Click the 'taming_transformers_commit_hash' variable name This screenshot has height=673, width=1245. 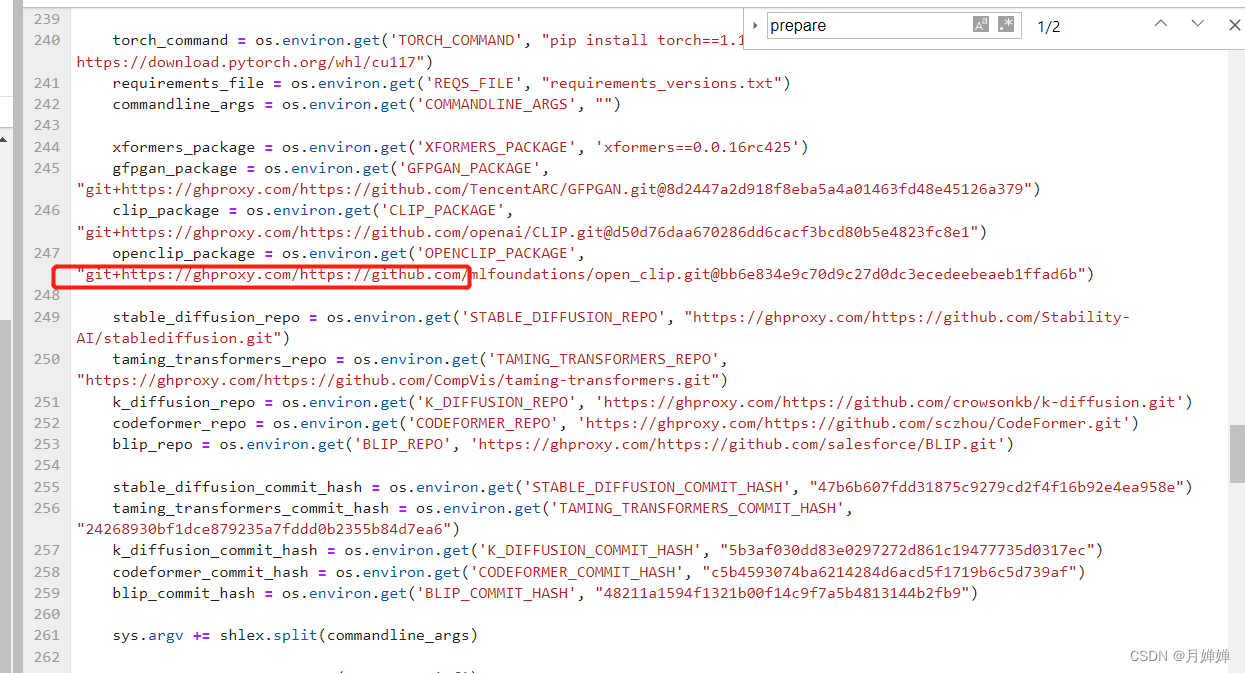(250, 508)
